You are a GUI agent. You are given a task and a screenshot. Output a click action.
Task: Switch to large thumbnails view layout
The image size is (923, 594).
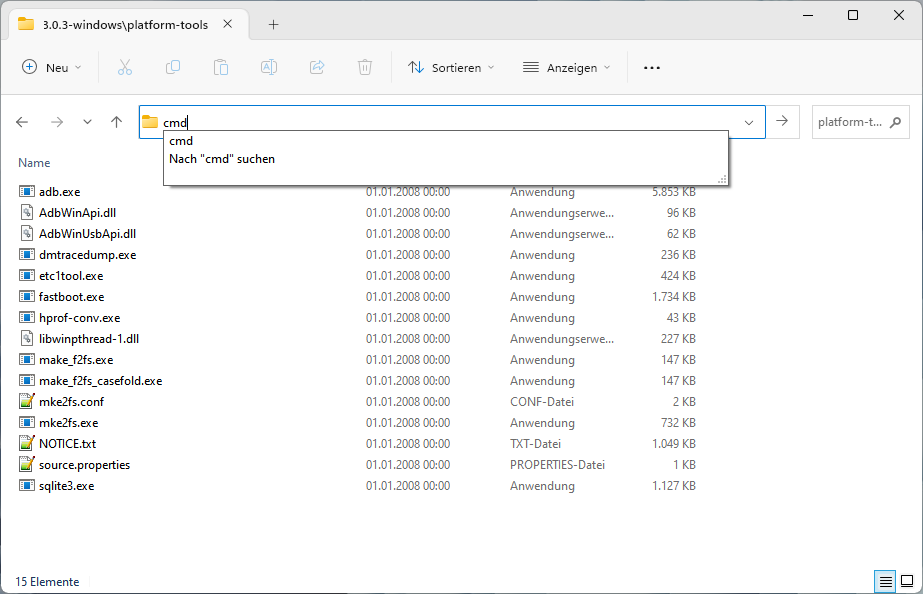(907, 581)
